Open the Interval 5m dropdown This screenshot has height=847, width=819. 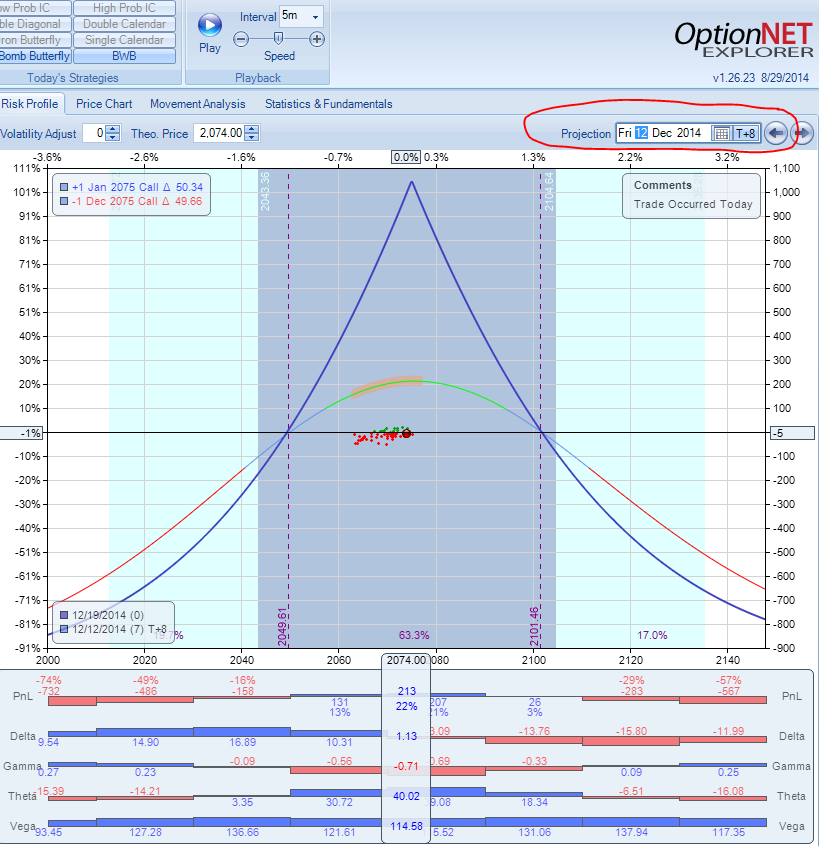[315, 17]
